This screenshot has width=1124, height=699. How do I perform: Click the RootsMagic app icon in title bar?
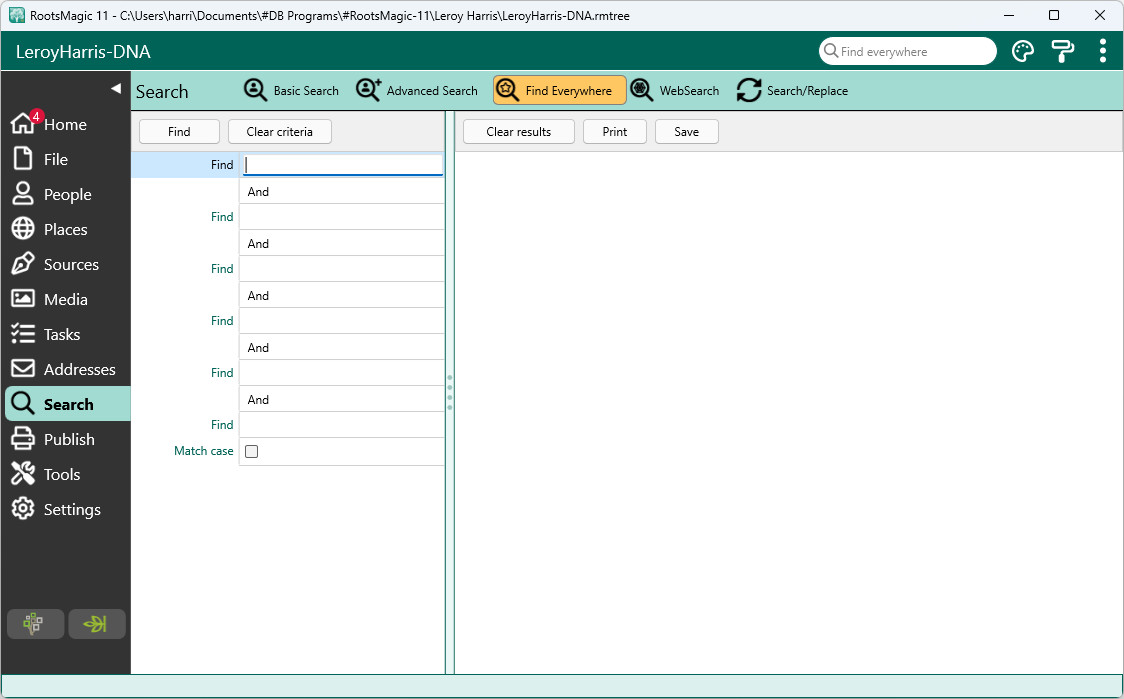[x=16, y=15]
